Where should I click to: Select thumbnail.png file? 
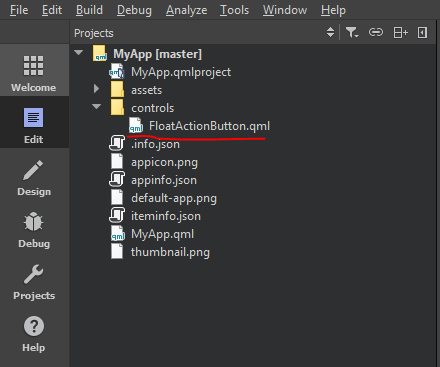[170, 252]
